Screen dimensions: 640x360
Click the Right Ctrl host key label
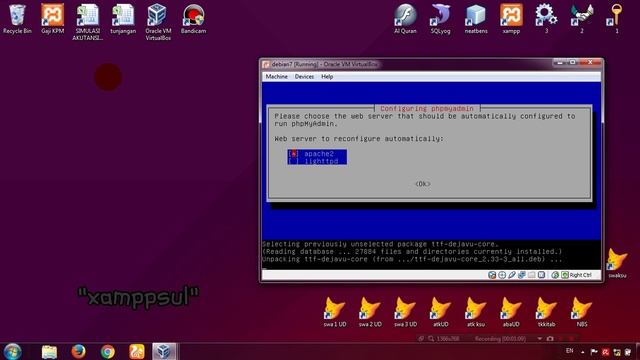pyautogui.click(x=580, y=275)
